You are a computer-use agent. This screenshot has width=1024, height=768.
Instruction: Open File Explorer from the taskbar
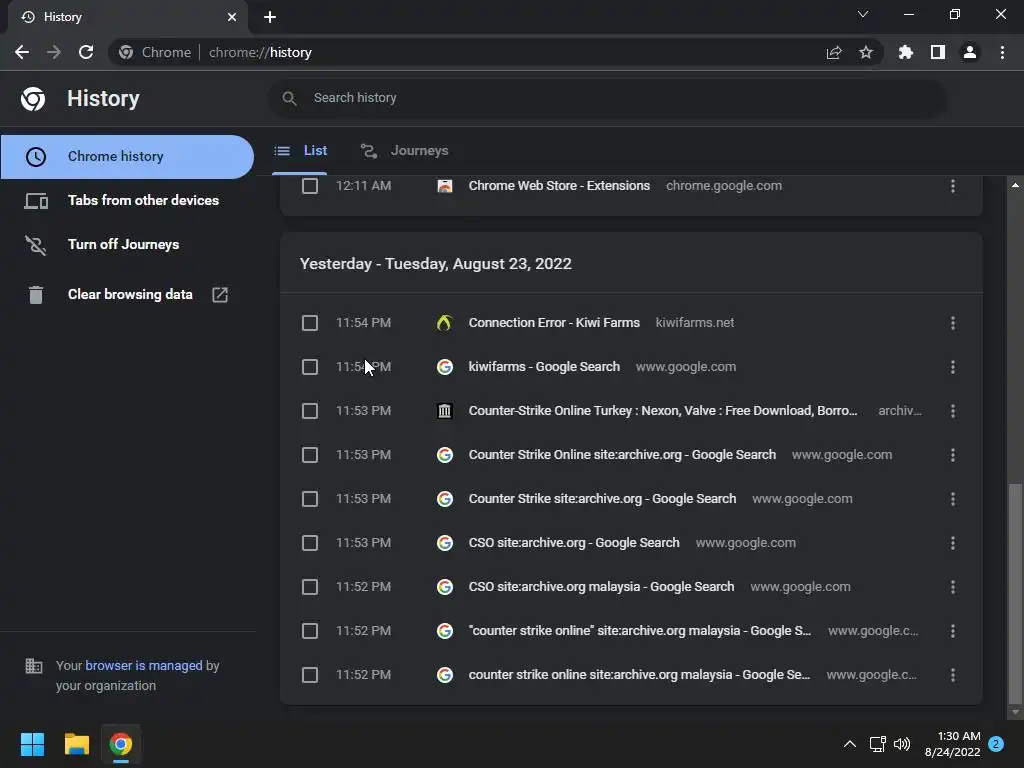click(x=76, y=744)
